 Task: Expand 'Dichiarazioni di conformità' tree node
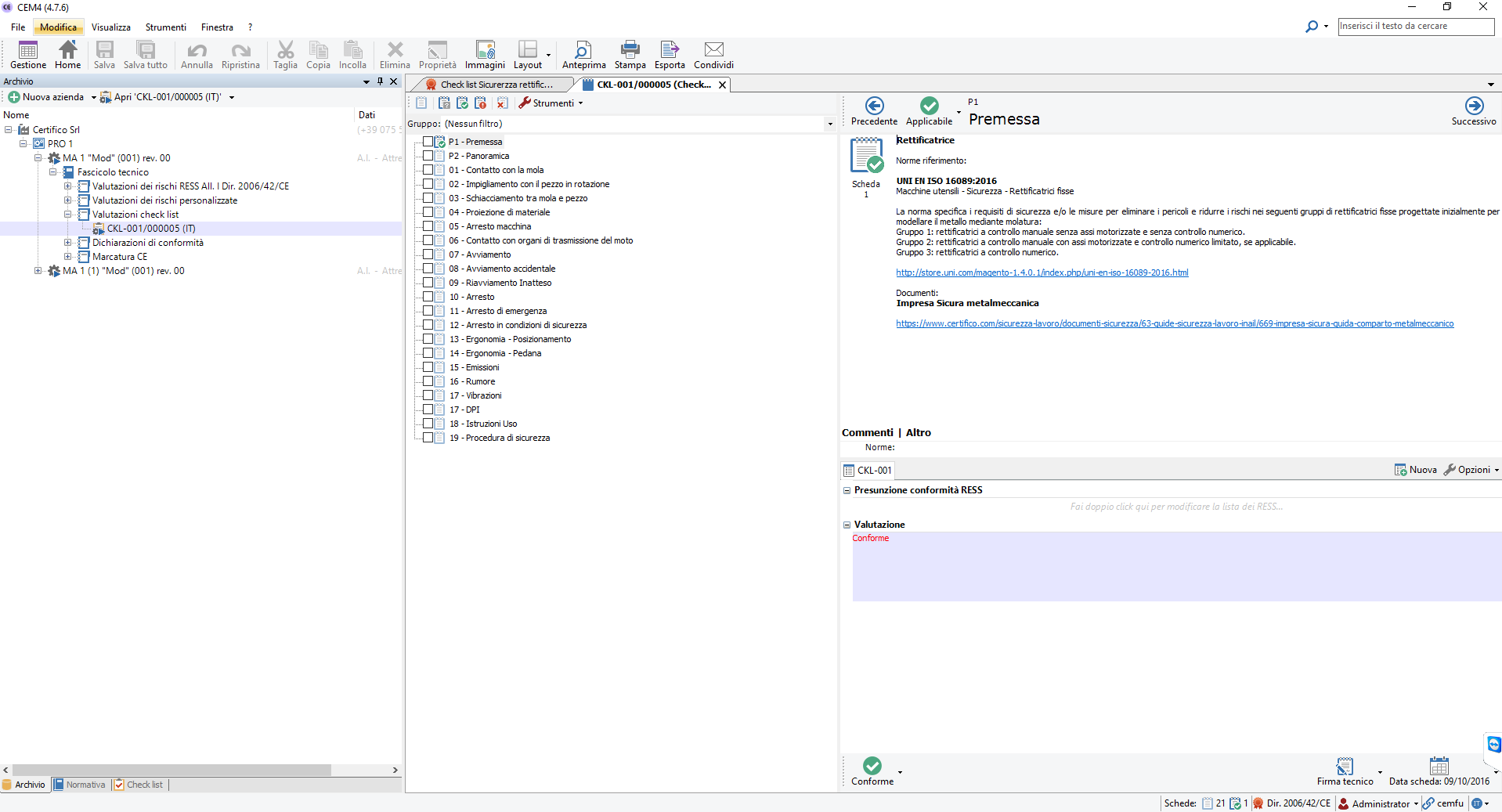click(x=68, y=243)
